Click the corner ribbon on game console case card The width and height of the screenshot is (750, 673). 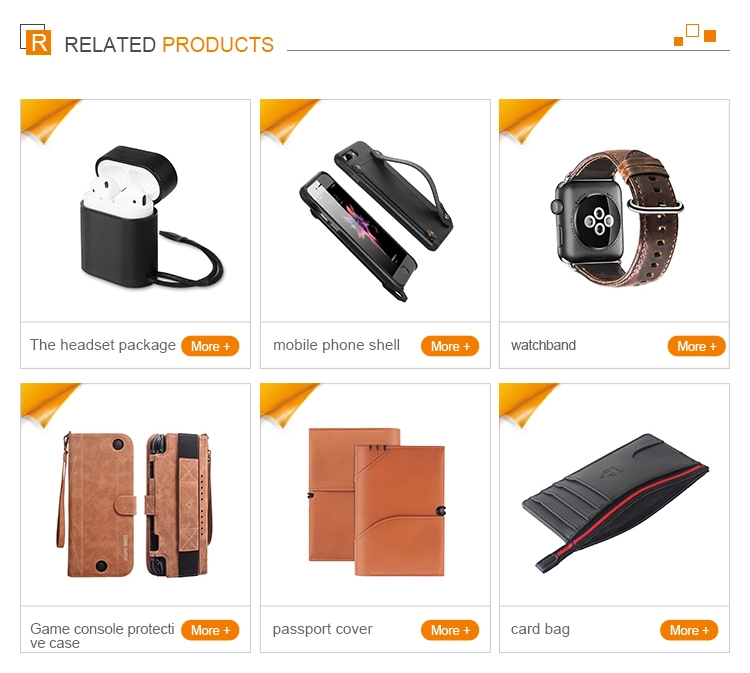50,406
